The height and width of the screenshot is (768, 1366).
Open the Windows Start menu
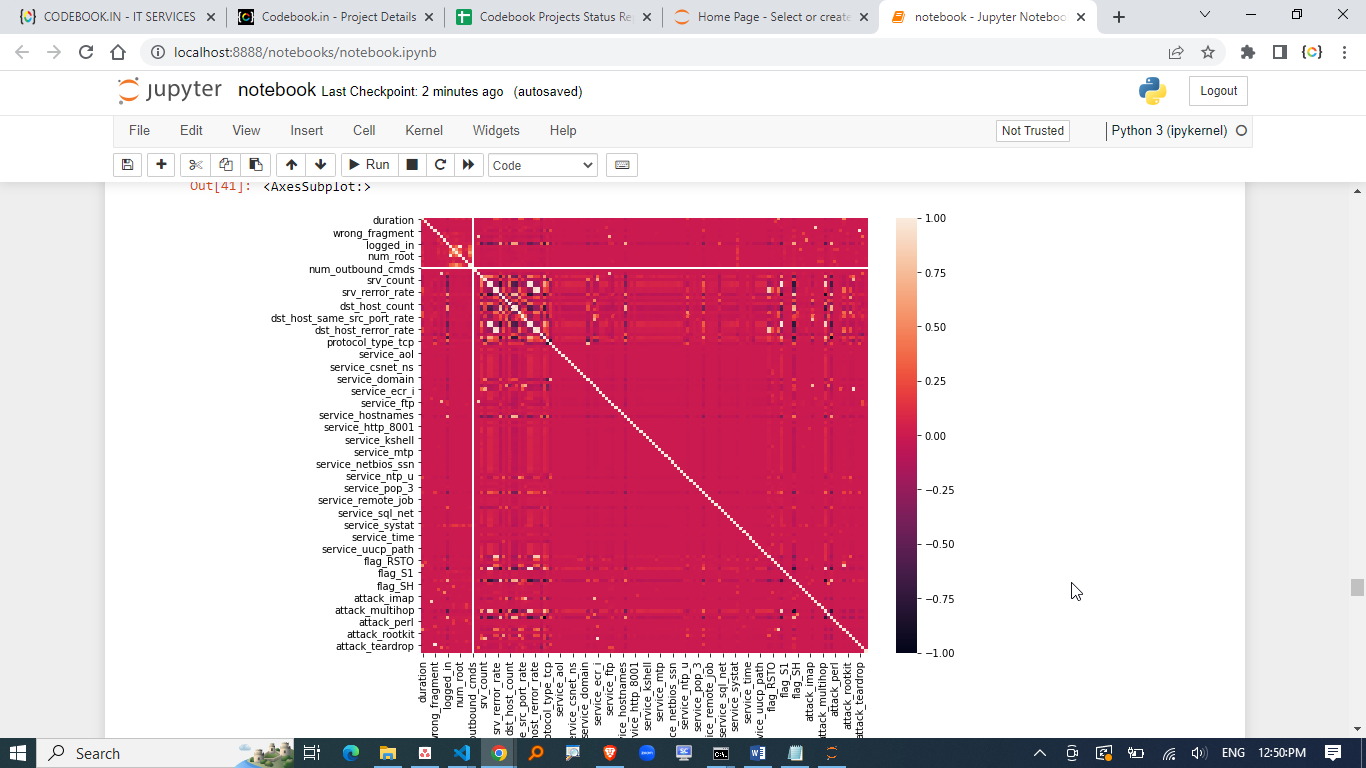point(18,753)
